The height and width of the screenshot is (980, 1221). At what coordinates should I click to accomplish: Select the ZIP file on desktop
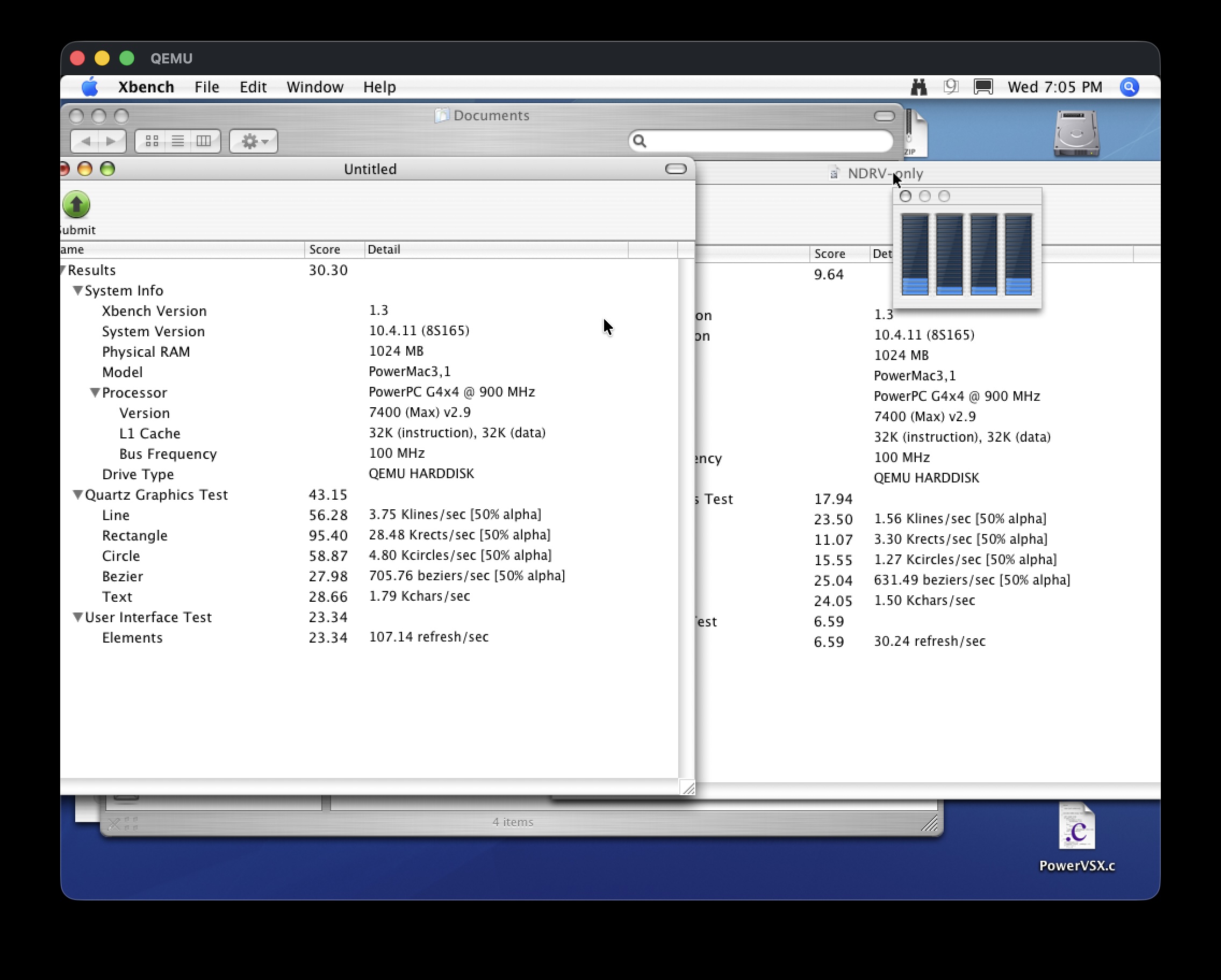coord(915,134)
